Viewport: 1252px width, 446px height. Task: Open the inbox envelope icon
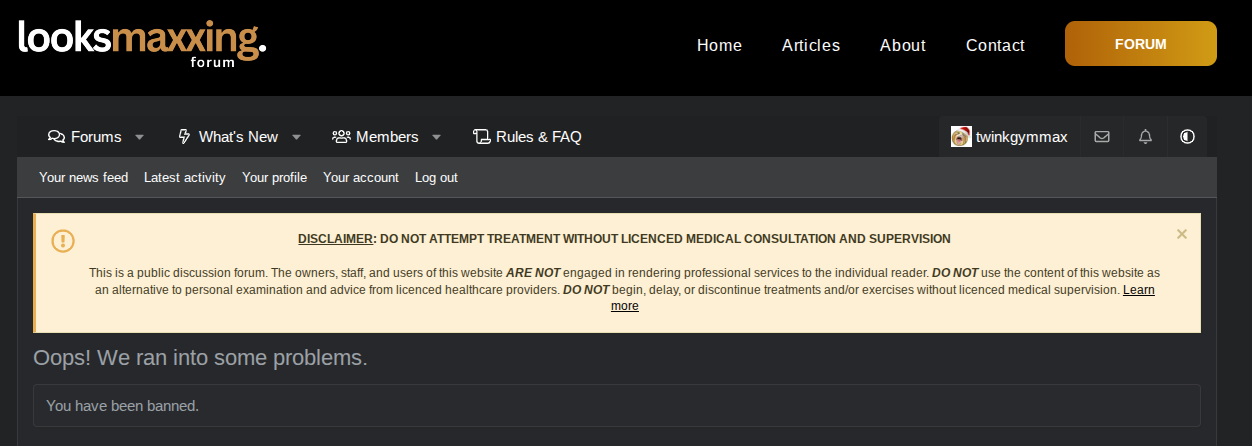coord(1102,137)
